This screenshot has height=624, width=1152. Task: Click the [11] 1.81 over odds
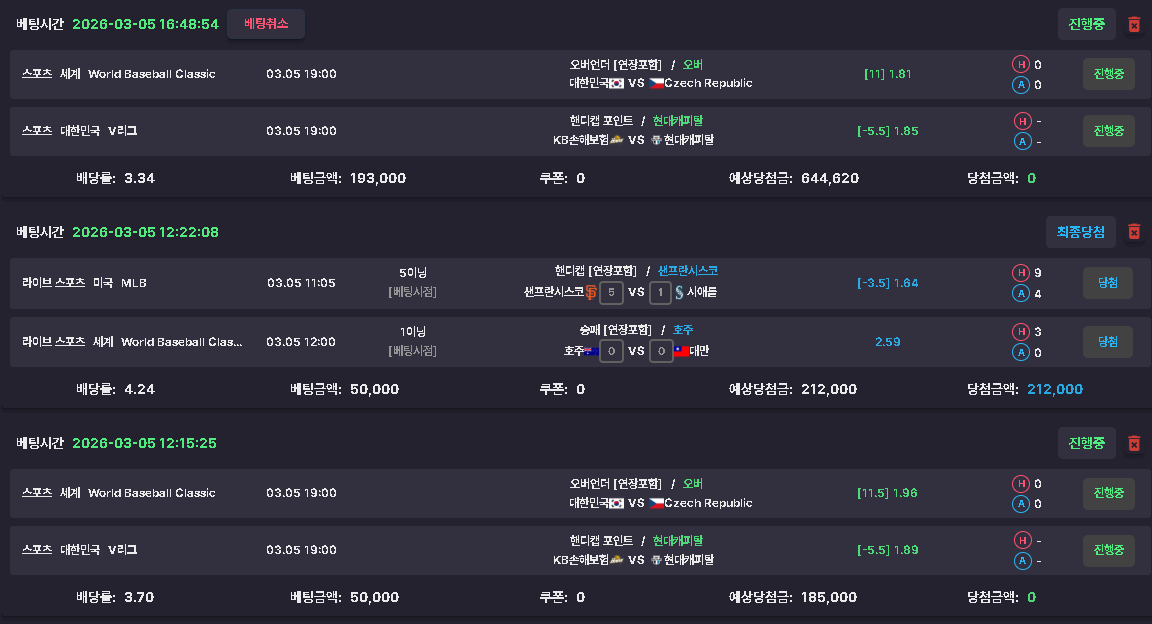click(887, 74)
